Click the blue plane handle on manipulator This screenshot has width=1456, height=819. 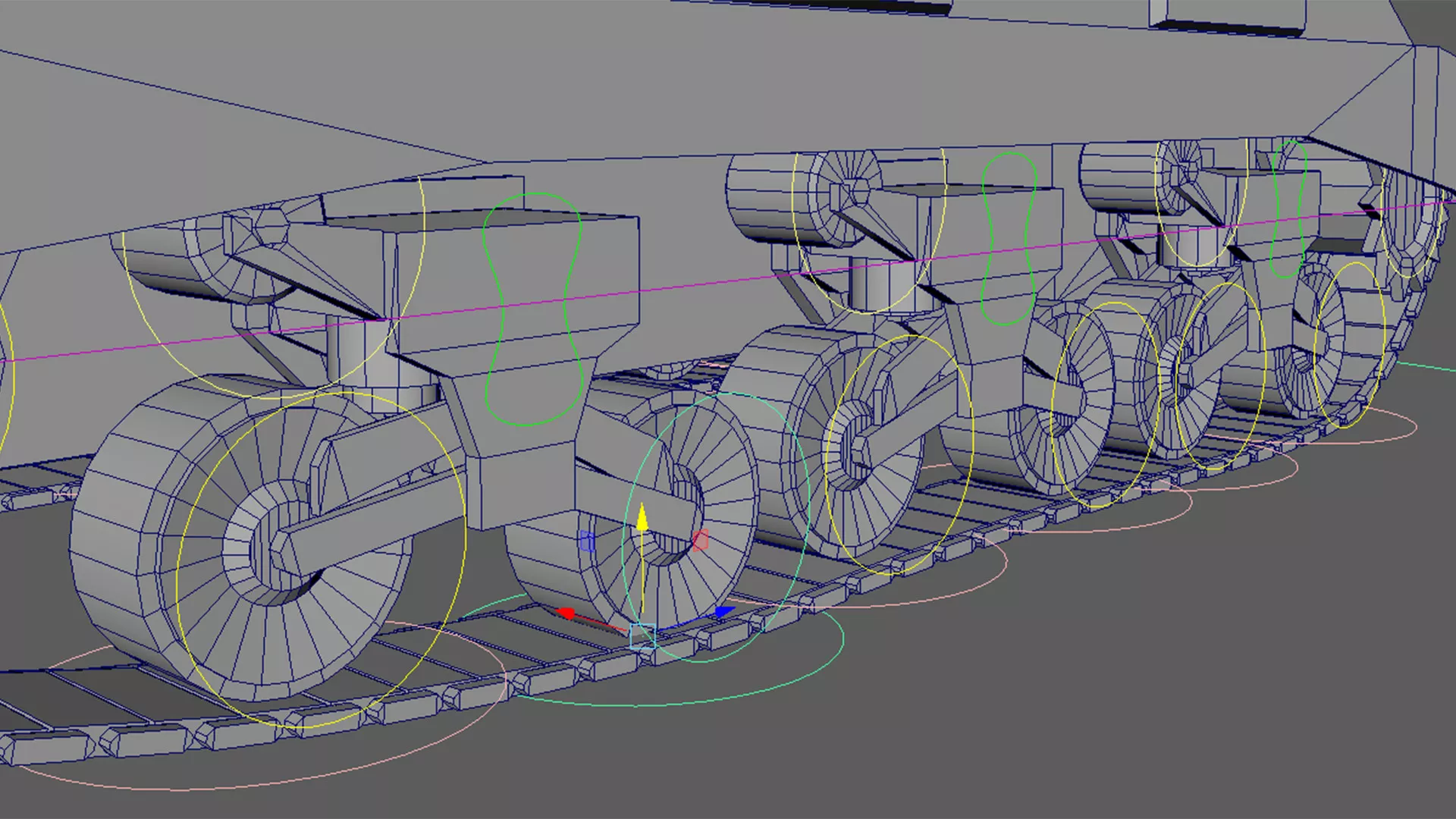pos(586,541)
